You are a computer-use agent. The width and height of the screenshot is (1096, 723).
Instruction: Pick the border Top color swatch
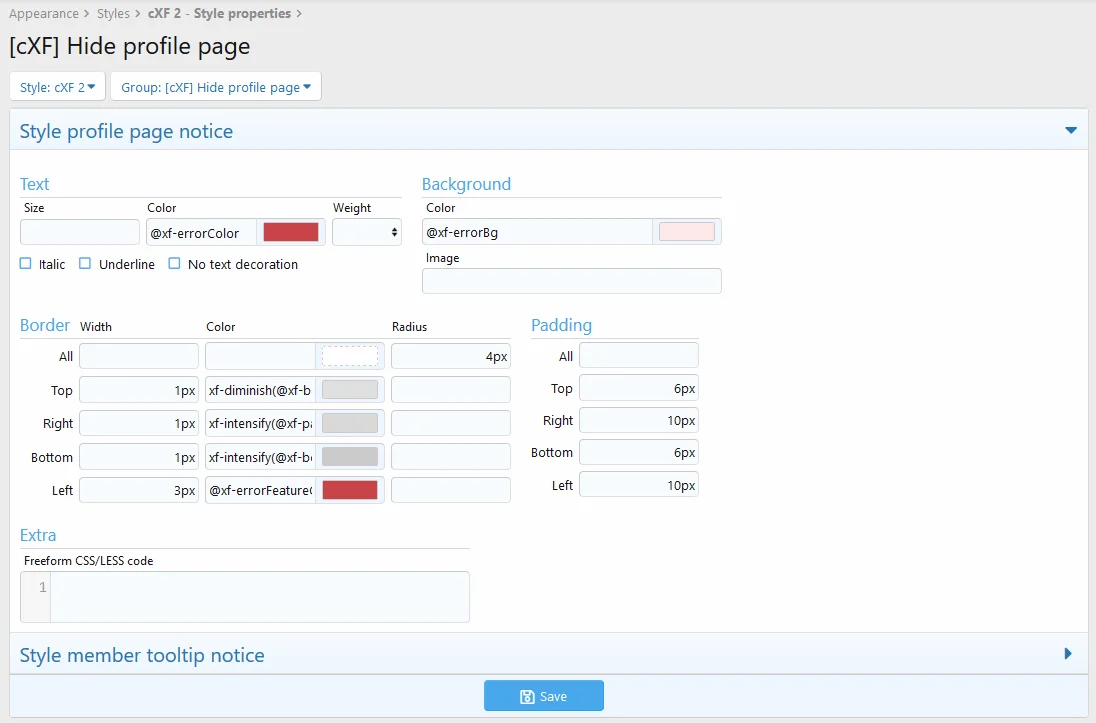point(349,390)
